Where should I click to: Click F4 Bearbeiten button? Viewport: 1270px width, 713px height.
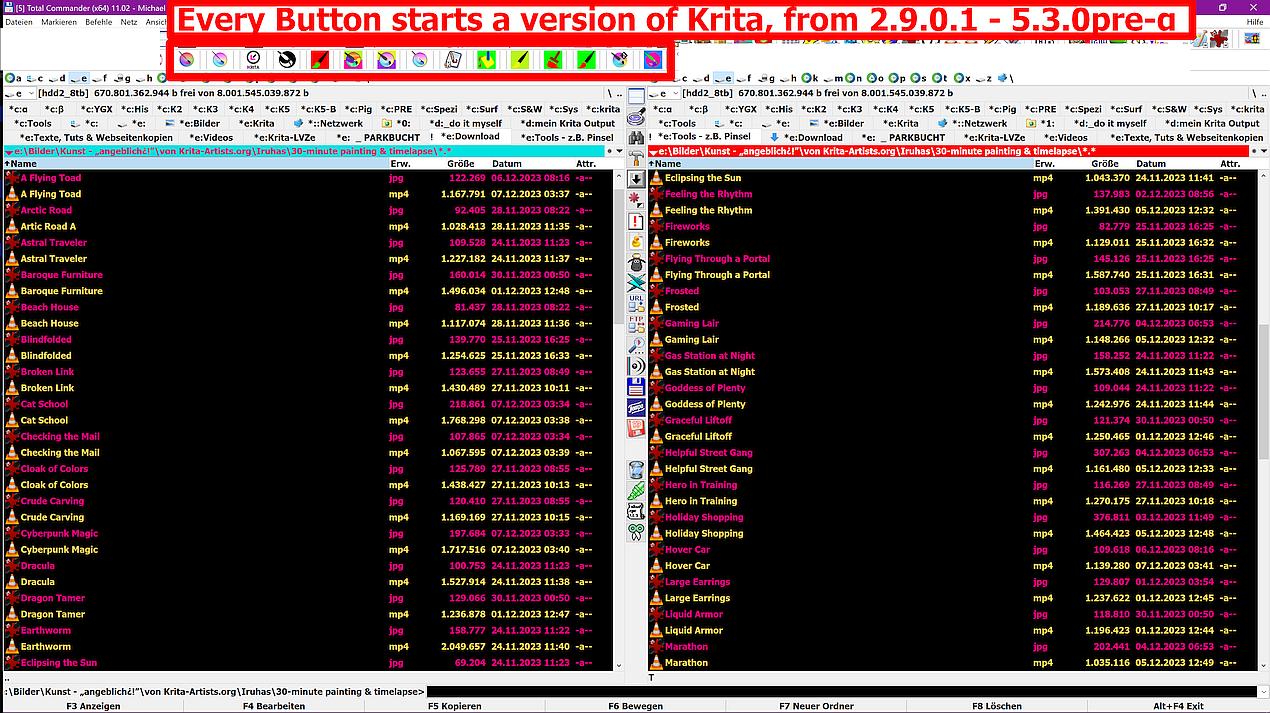[x=274, y=706]
